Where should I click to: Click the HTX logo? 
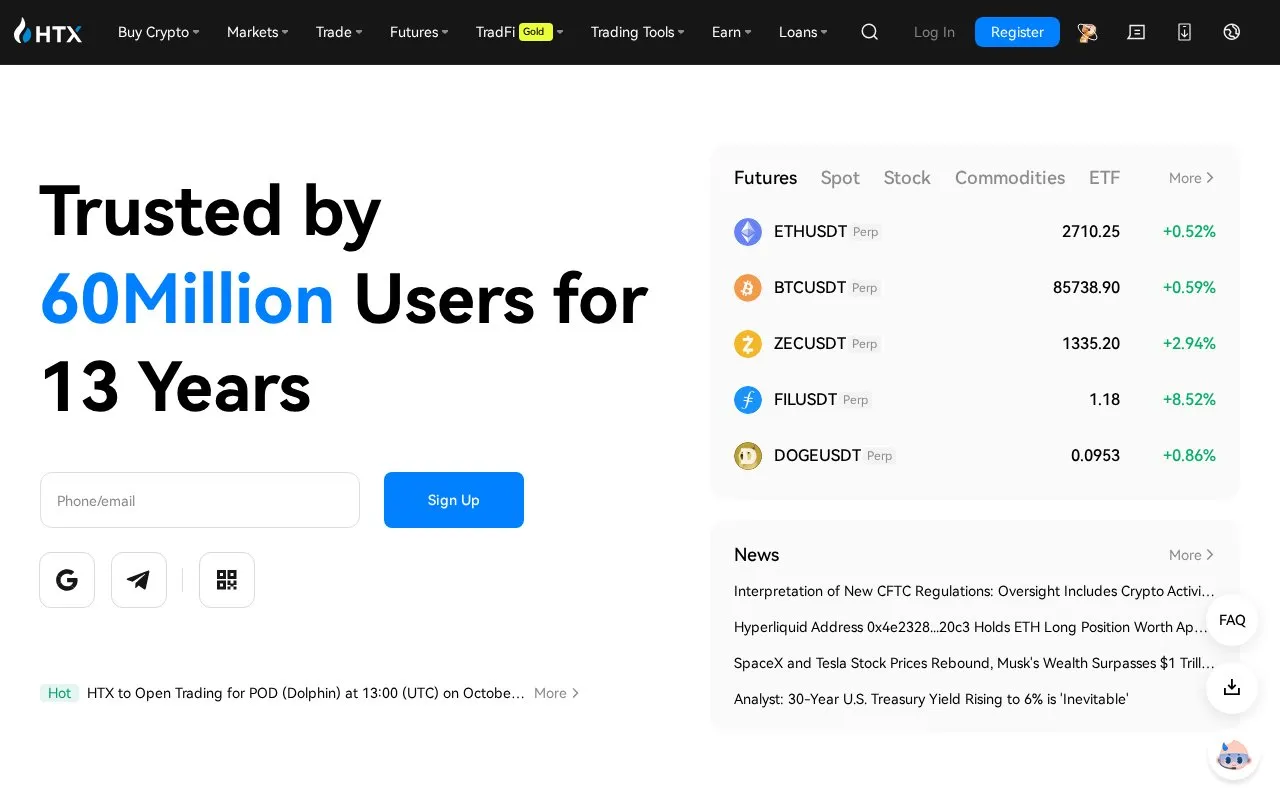click(x=48, y=32)
